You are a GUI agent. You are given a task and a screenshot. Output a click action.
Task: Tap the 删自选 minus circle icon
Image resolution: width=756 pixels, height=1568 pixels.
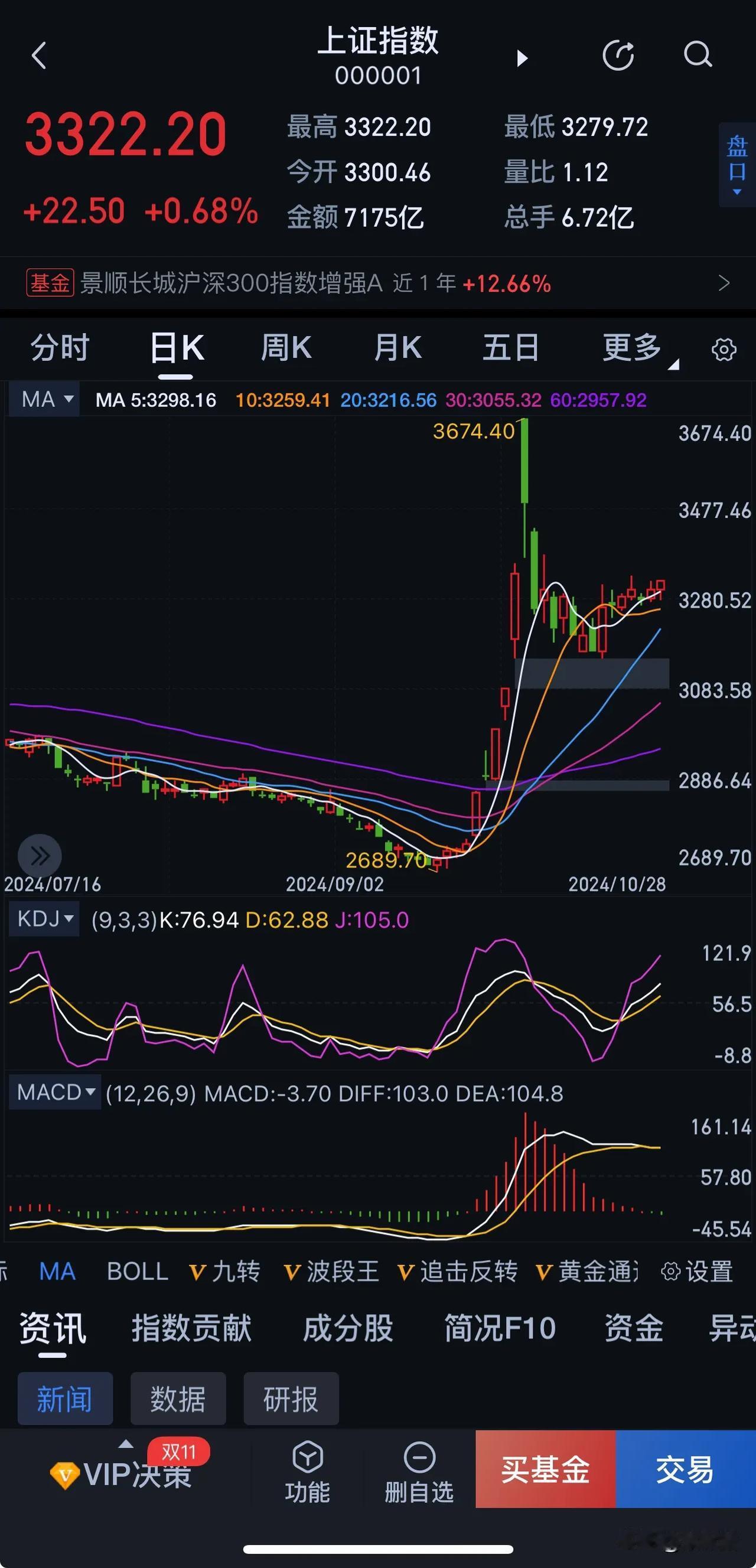419,1458
